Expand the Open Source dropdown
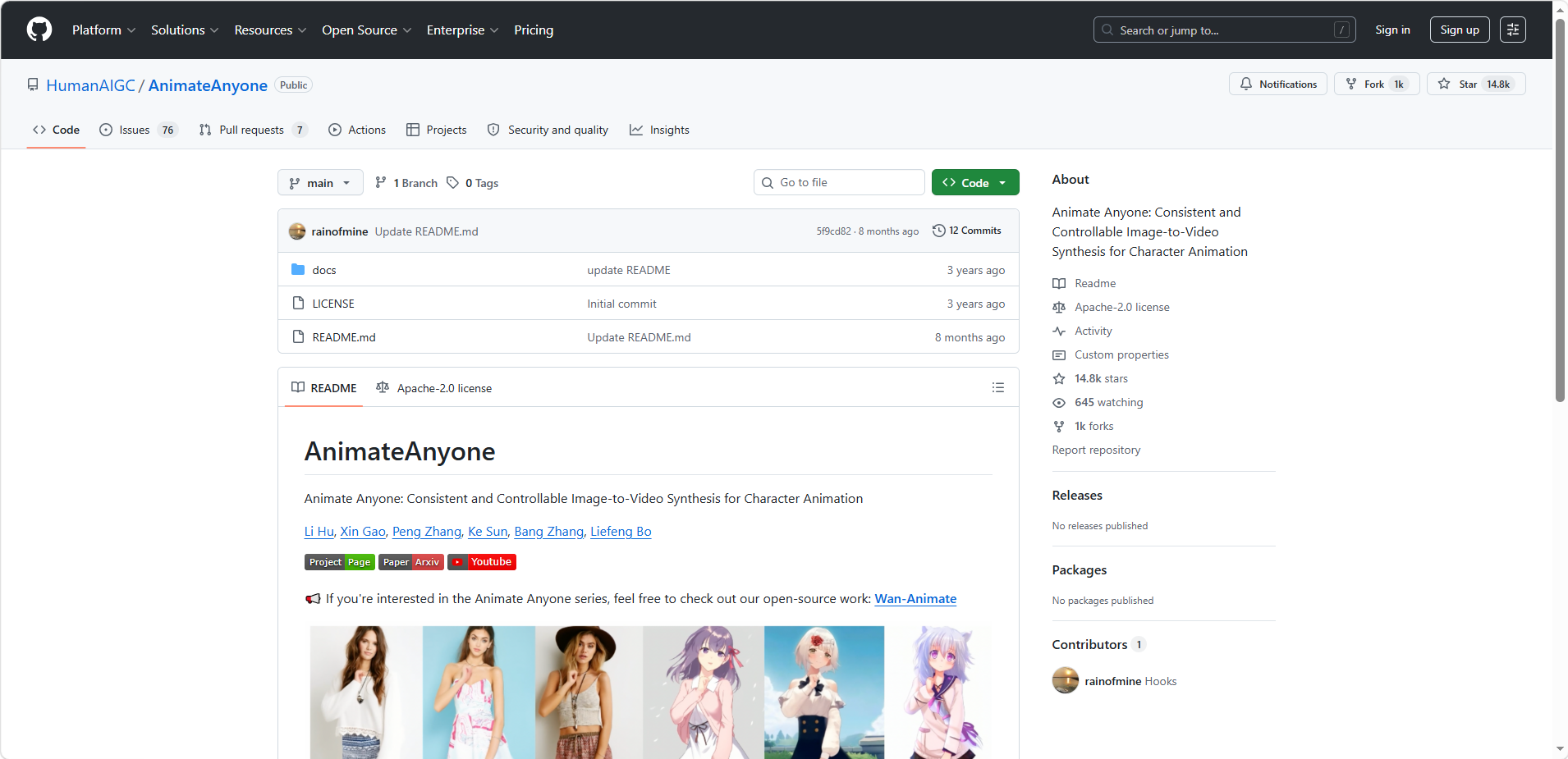1568x759 pixels. point(366,30)
